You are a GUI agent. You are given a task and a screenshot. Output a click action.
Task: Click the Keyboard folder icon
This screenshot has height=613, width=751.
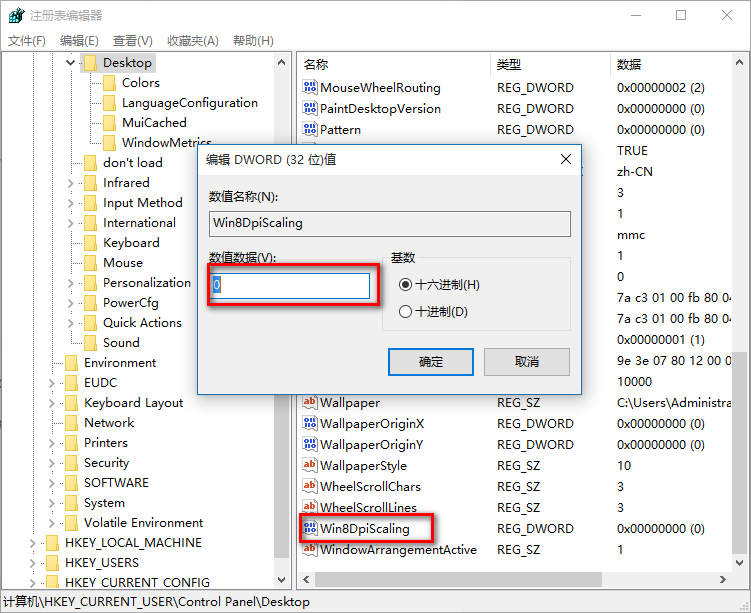click(91, 243)
